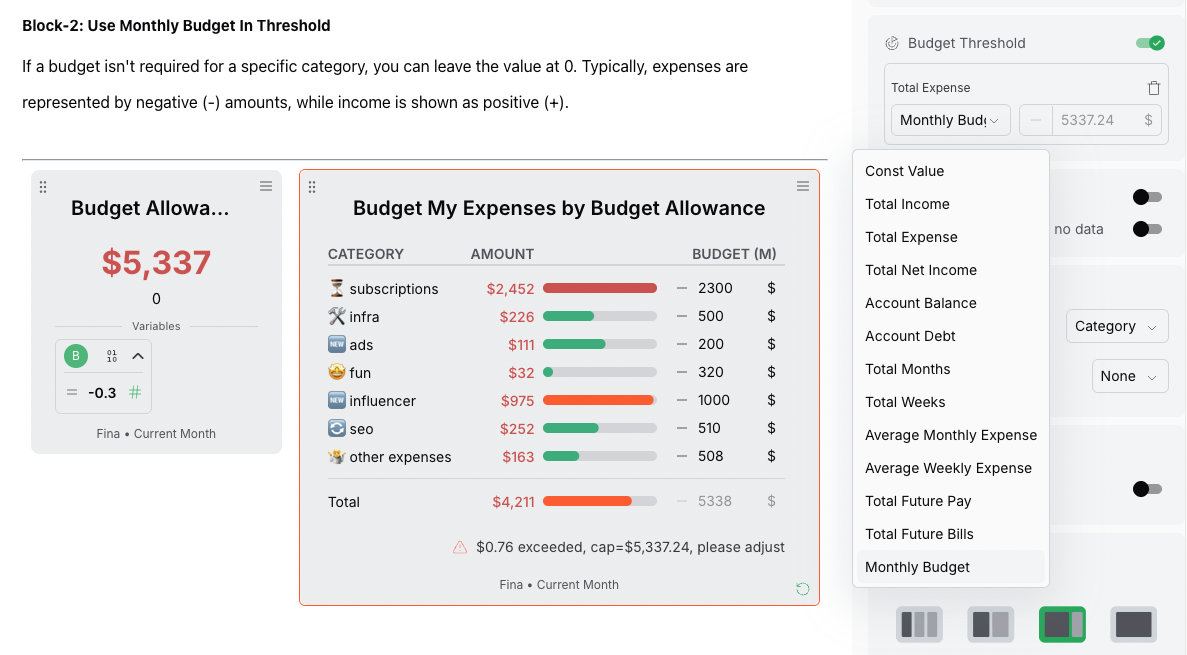Open the Category dropdown
Screen dimensions: 1187x655
1116,326
